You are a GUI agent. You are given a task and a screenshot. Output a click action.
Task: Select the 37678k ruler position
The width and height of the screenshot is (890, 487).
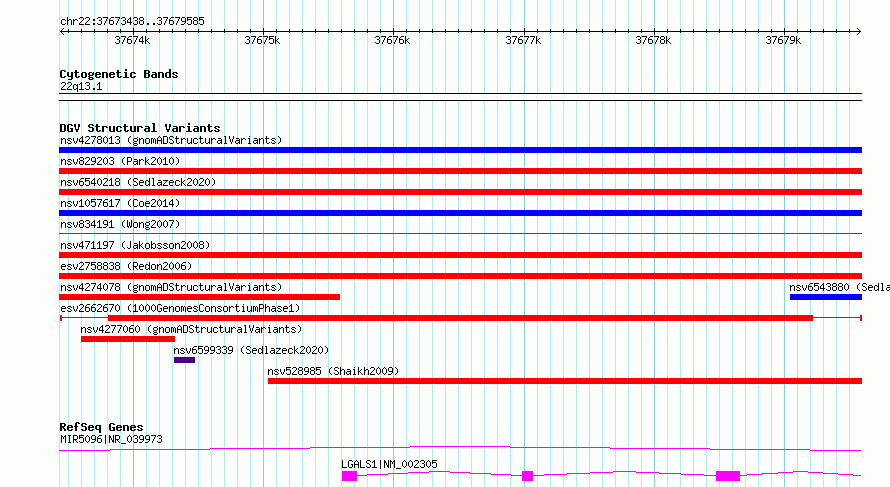point(653,40)
